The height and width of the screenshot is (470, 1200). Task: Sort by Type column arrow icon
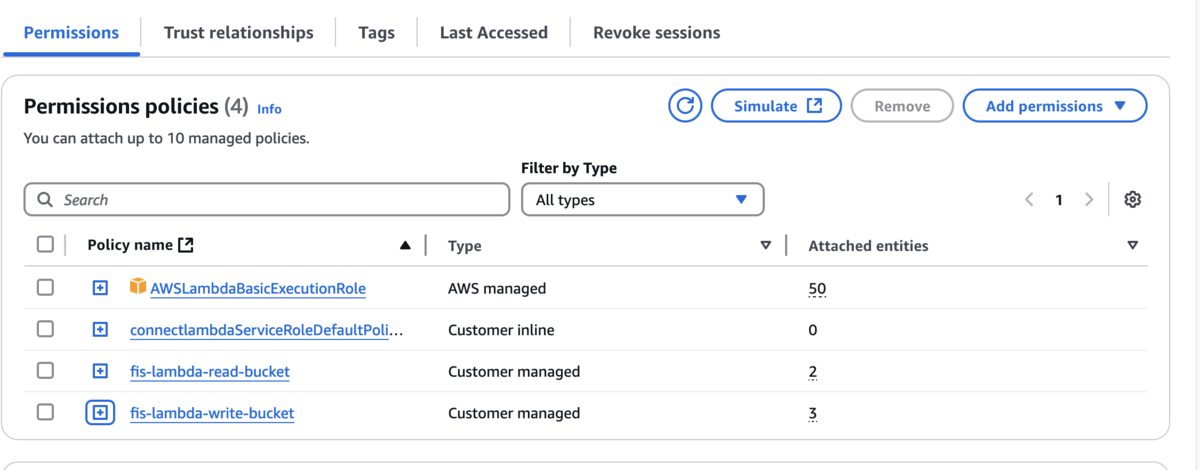766,245
